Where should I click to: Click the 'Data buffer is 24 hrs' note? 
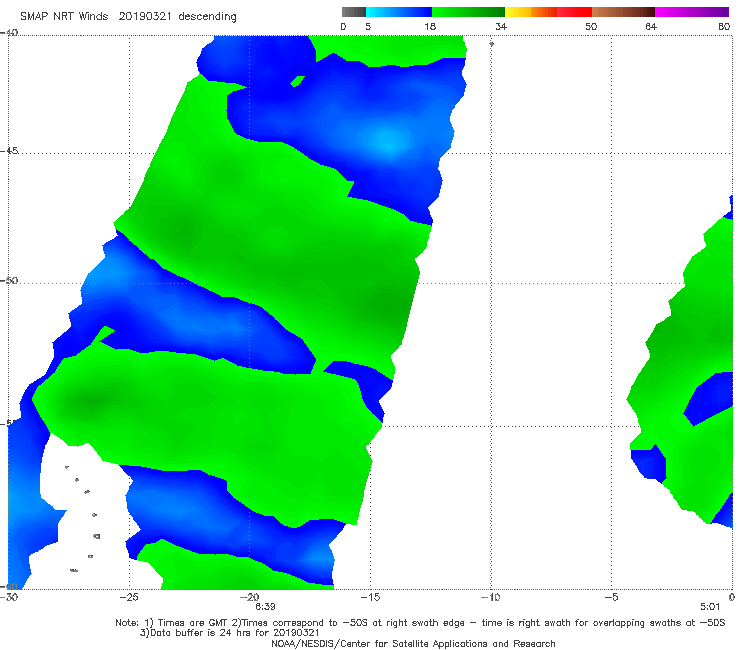coord(230,633)
